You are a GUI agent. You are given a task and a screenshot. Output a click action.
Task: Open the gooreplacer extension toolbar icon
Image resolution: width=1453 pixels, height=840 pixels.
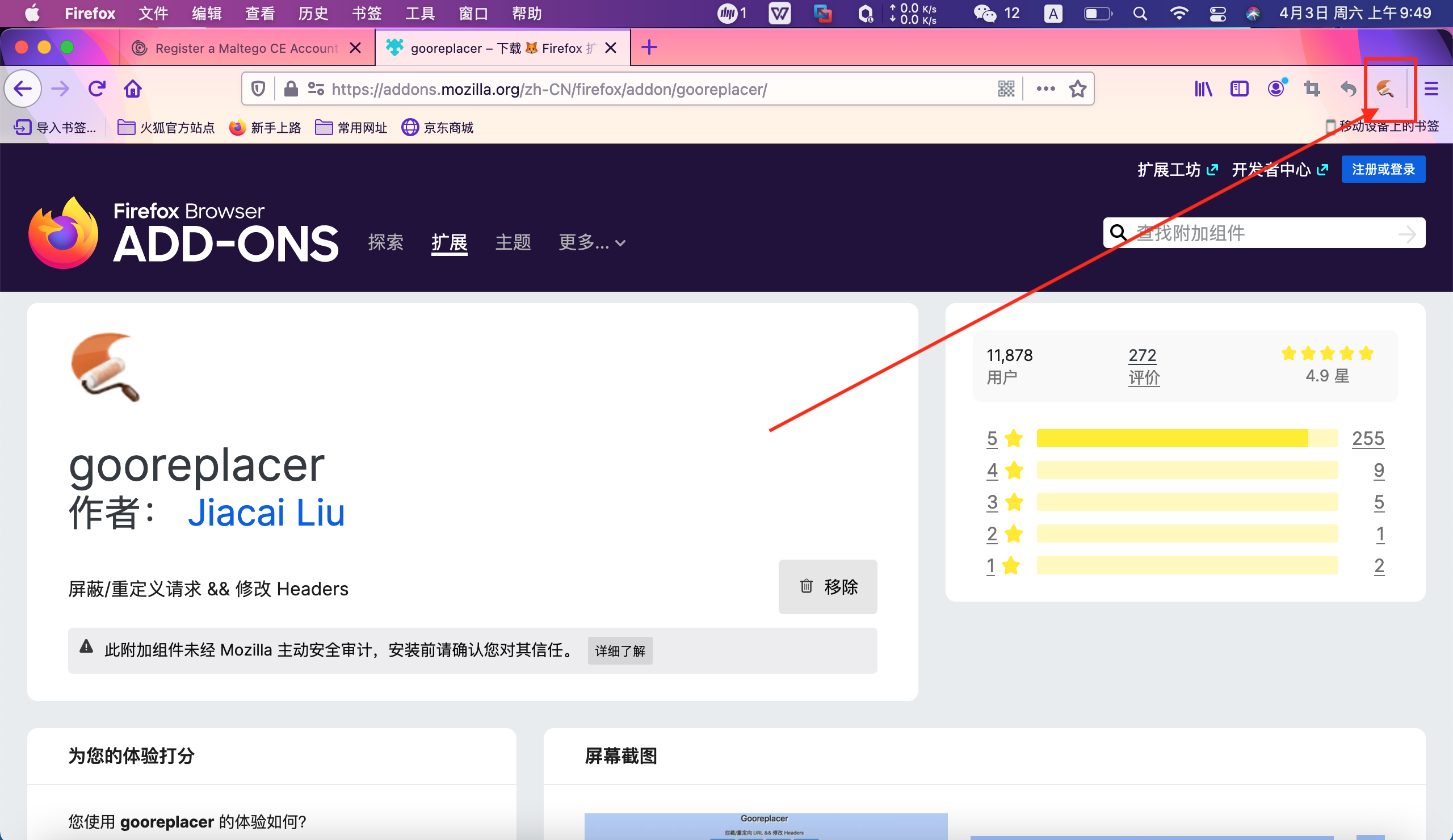pos(1386,89)
